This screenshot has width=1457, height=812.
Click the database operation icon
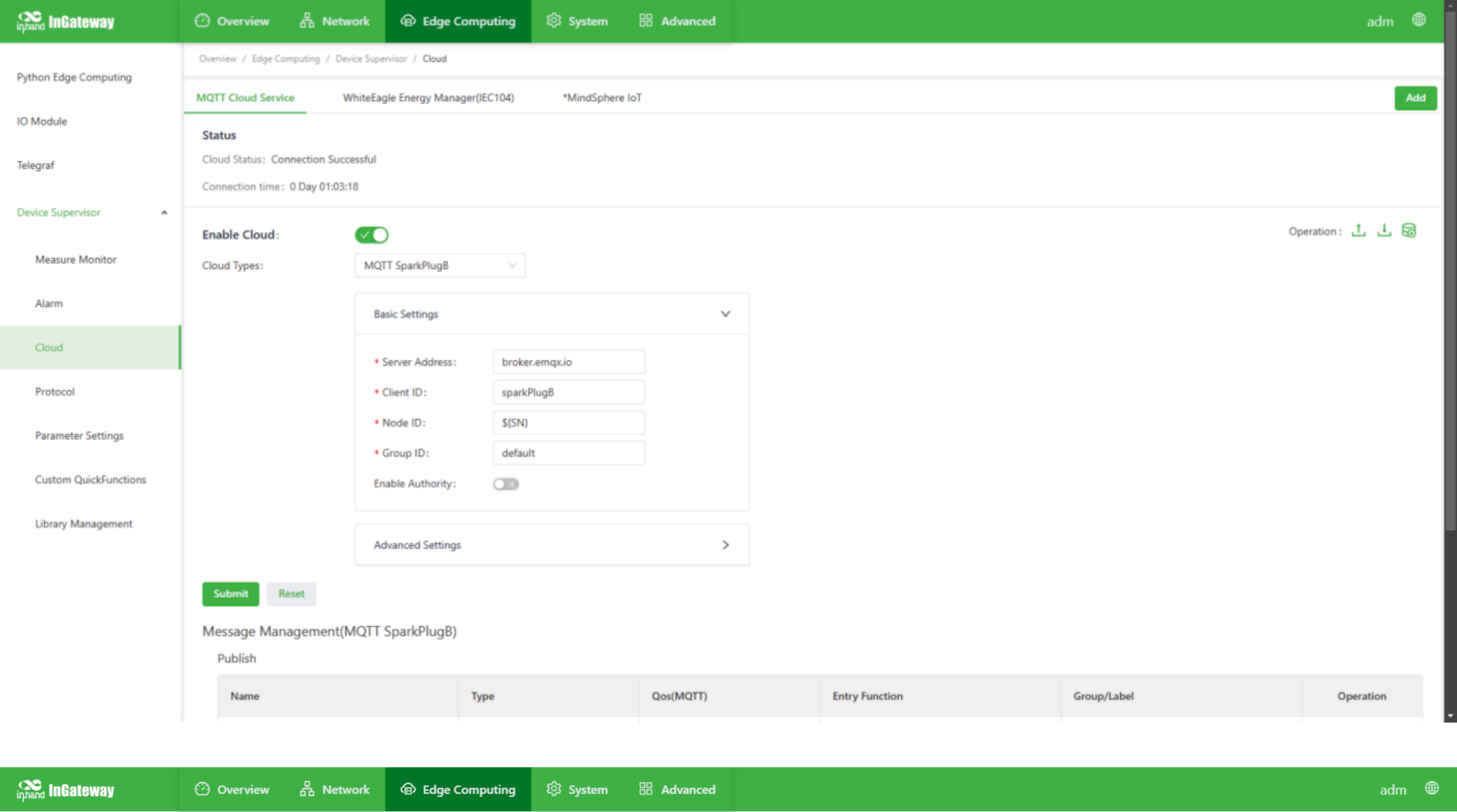[x=1409, y=231]
